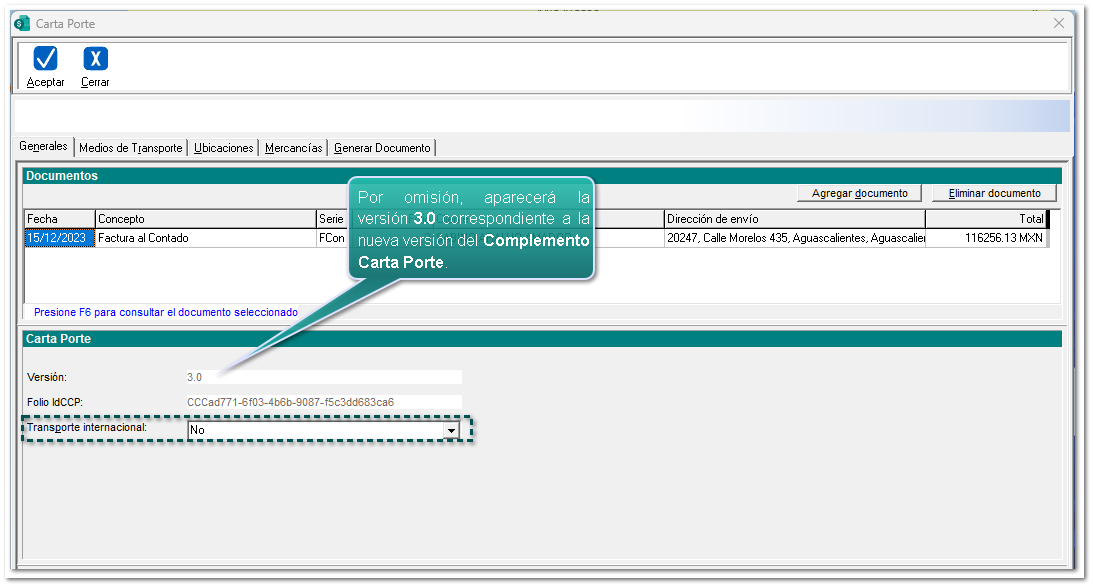Click the Versión field showing 3.0
Screen dimensions: 1093x587
323,377
